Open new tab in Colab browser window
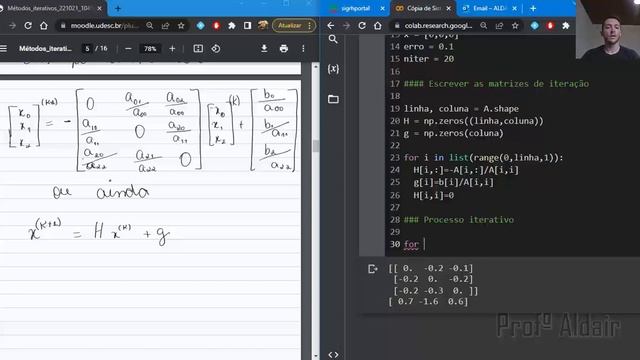Viewport: 640px width, 360px height. click(533, 8)
